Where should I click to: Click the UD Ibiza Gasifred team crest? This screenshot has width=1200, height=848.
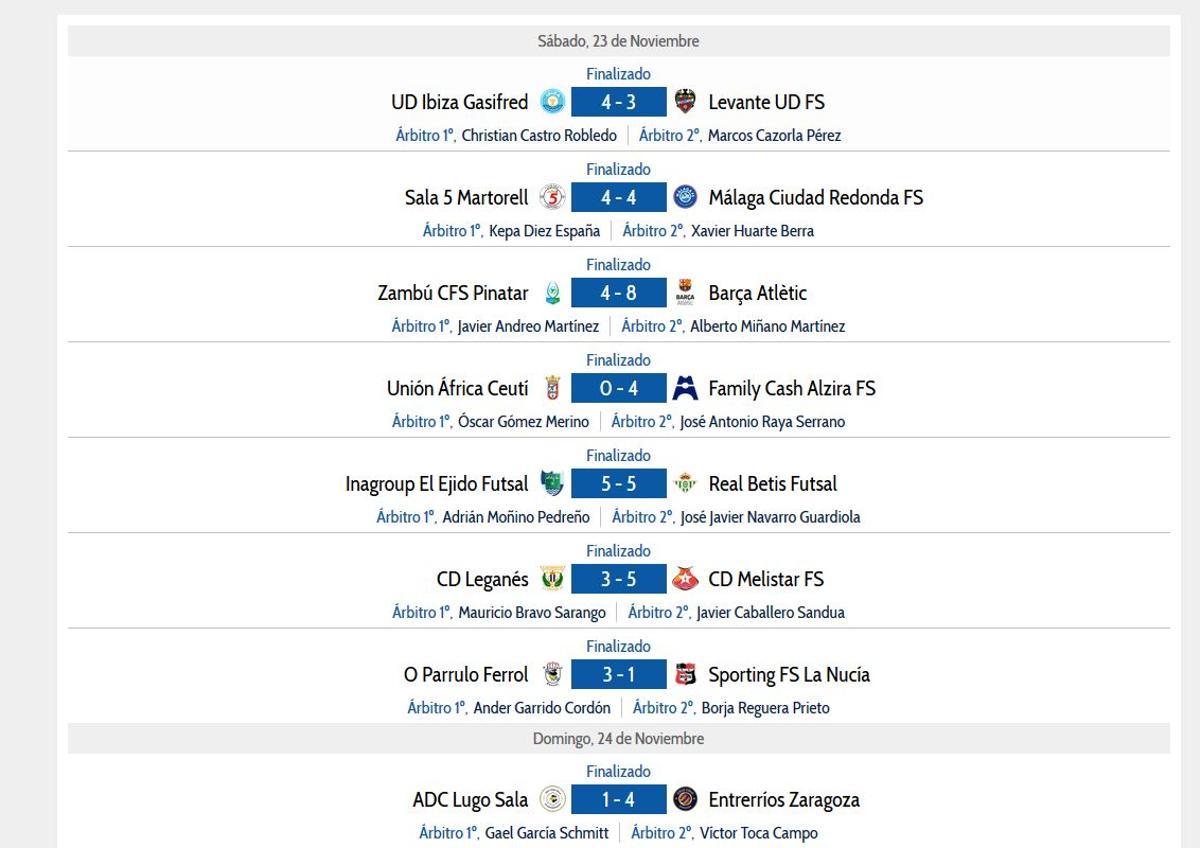point(552,102)
